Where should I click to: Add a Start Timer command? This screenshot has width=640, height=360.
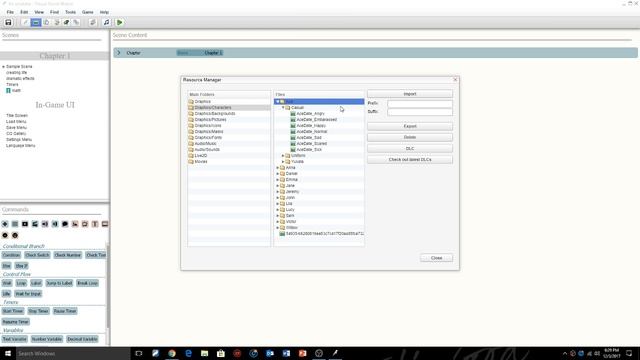coord(13,311)
